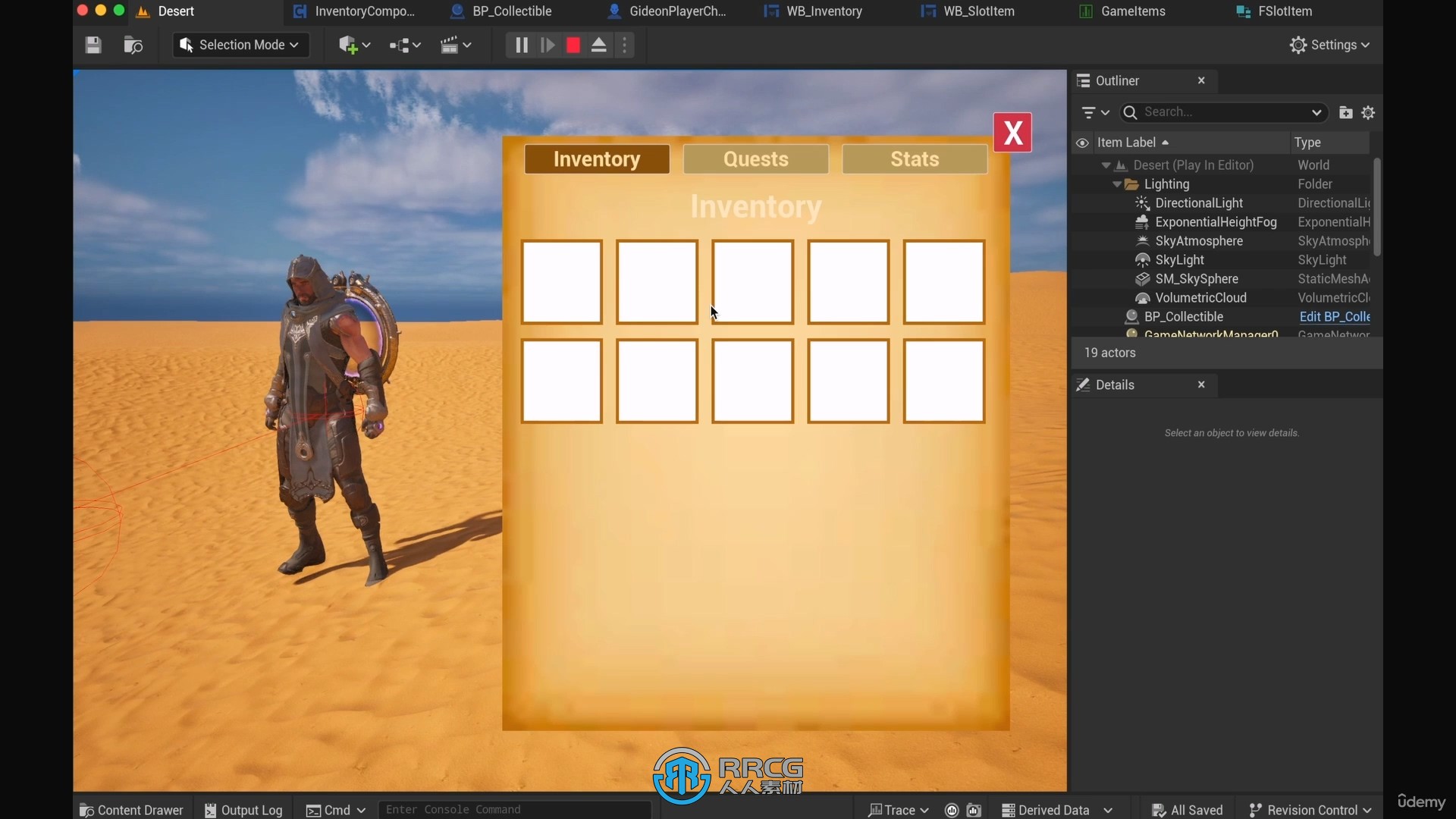Image resolution: width=1456 pixels, height=819 pixels.
Task: Click the Content Drawer icon
Action: tap(88, 809)
